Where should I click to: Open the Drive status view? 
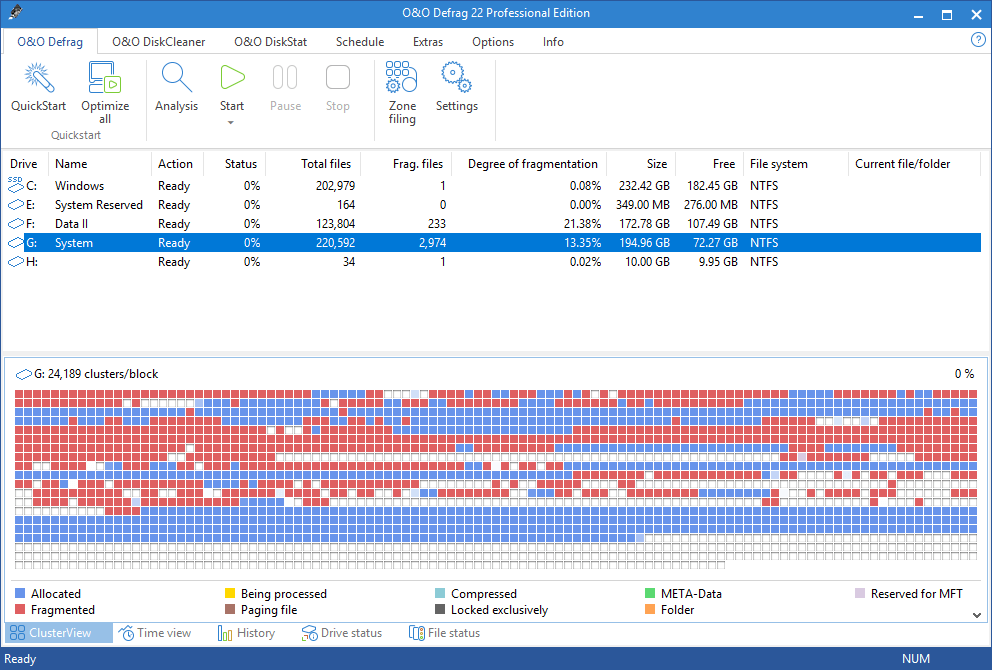(x=341, y=633)
